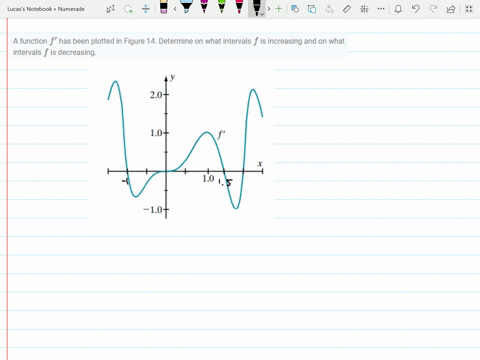The image size is (480, 360).
Task: Select the text/object selection tool
Action: coord(111,9)
